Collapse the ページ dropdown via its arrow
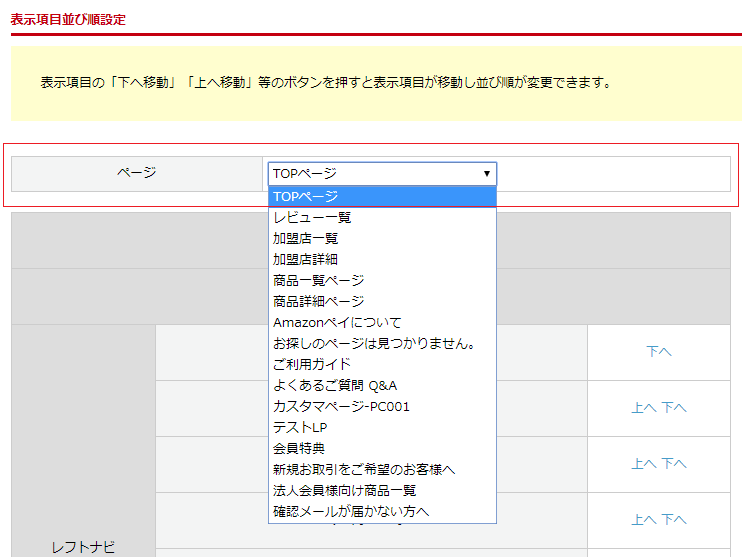The width and height of the screenshot is (742, 557). [486, 174]
